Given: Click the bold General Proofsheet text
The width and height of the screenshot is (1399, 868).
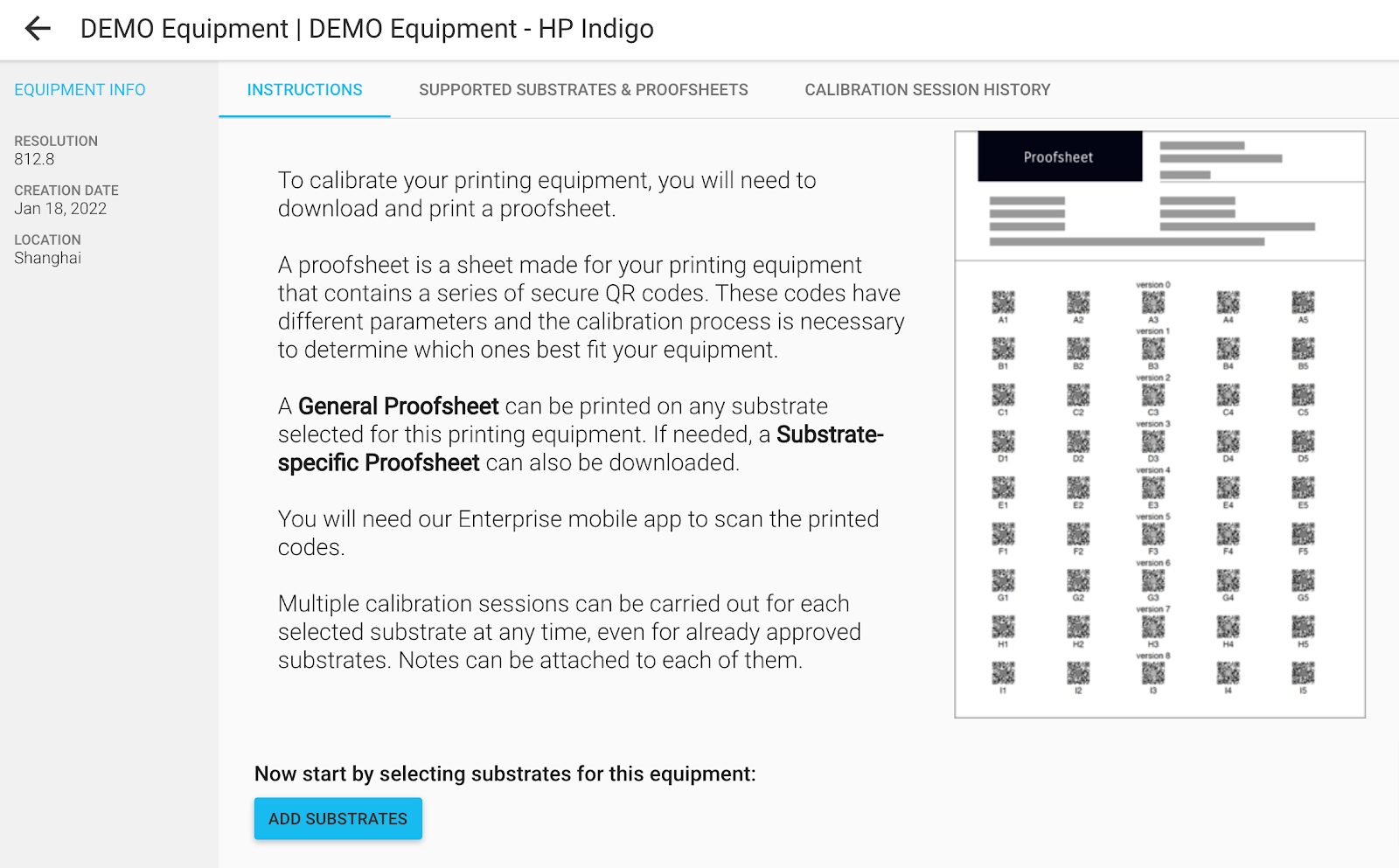Looking at the screenshot, I should pos(399,406).
